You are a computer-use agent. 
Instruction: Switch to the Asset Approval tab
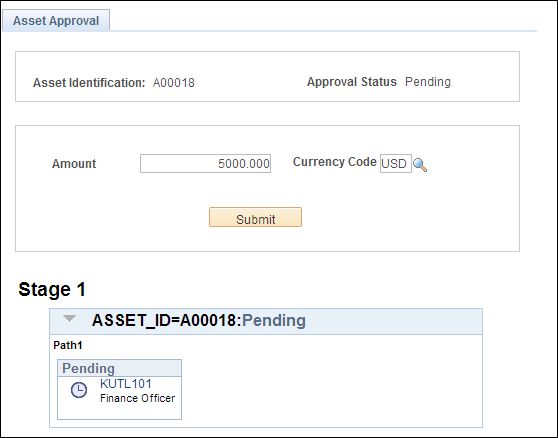[x=56, y=21]
